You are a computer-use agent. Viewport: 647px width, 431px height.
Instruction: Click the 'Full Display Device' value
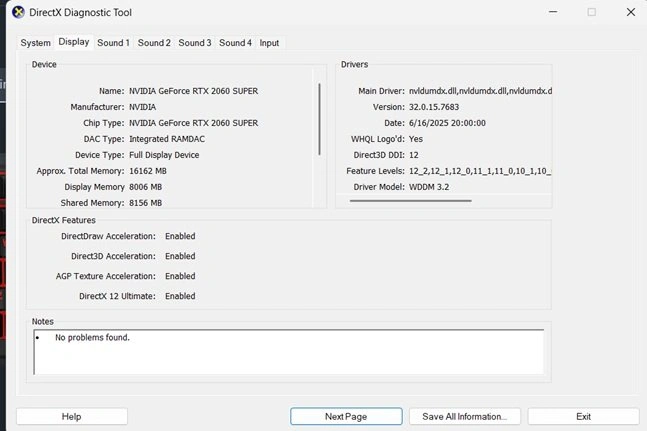[x=164, y=155]
